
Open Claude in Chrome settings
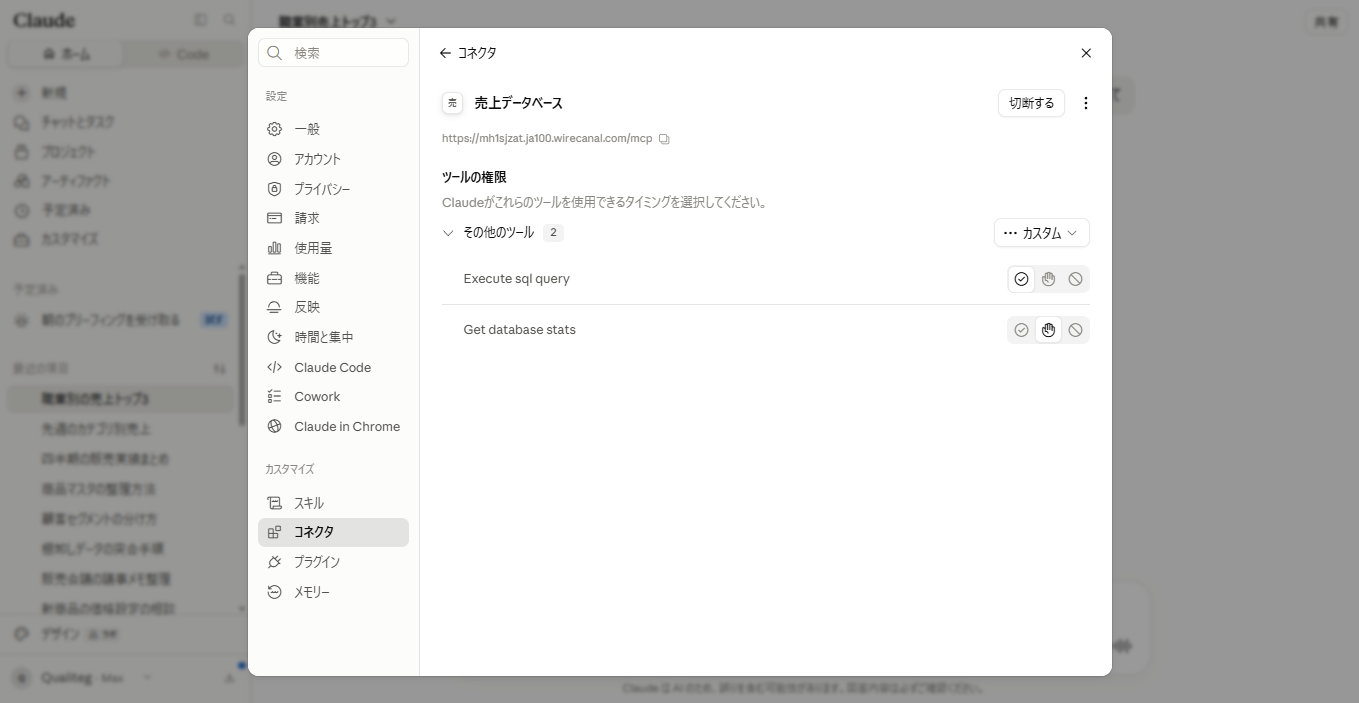(333, 426)
